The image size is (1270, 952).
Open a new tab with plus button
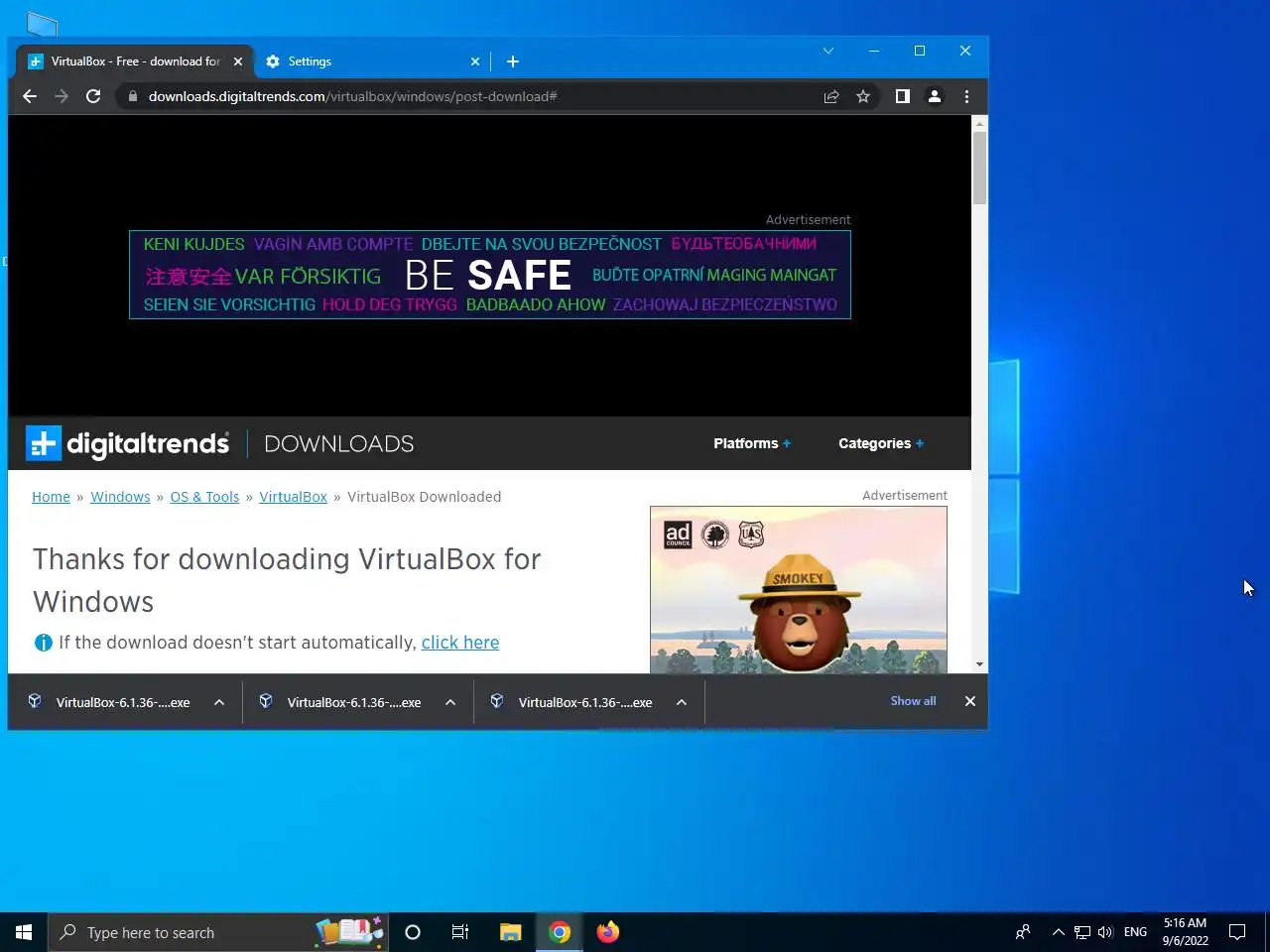pyautogui.click(x=513, y=61)
